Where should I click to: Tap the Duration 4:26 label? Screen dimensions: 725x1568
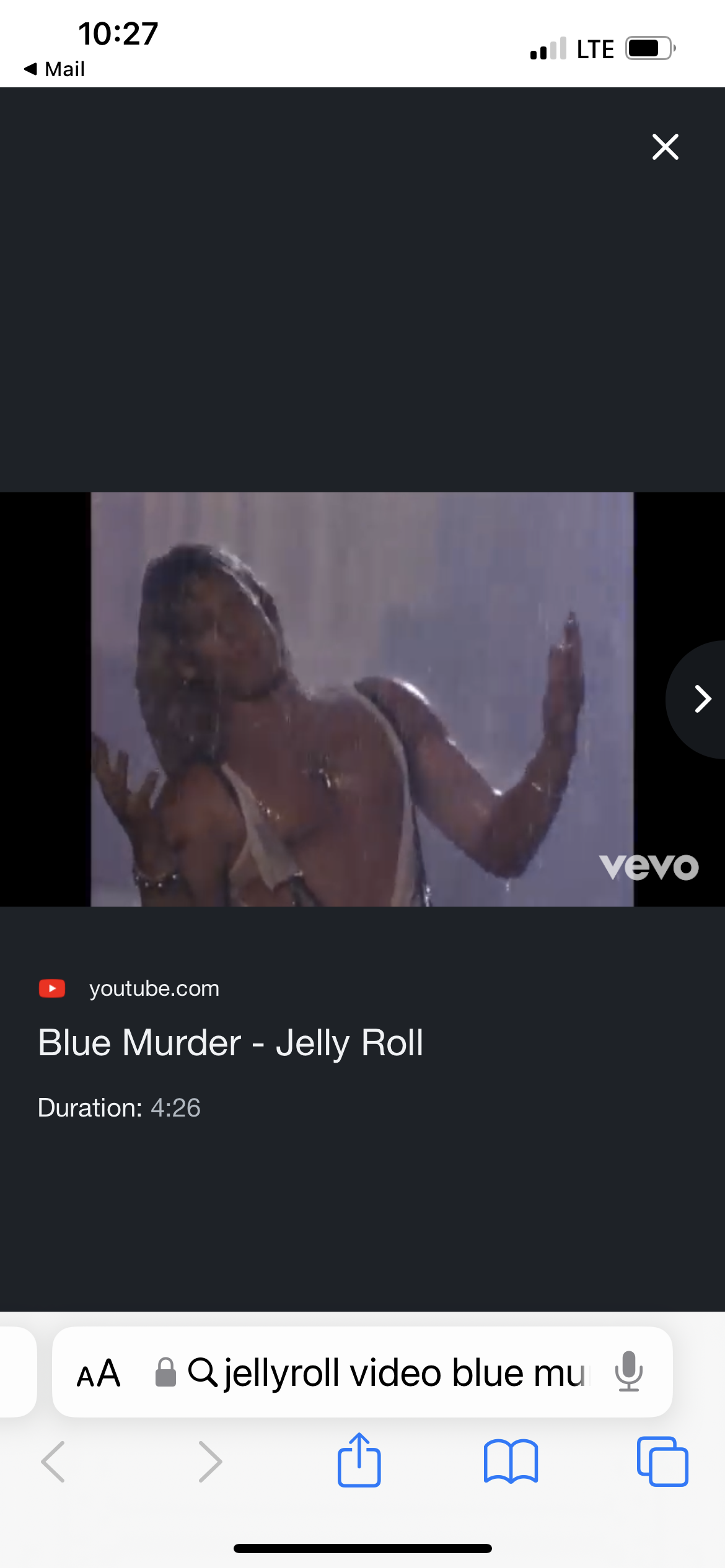point(119,1108)
